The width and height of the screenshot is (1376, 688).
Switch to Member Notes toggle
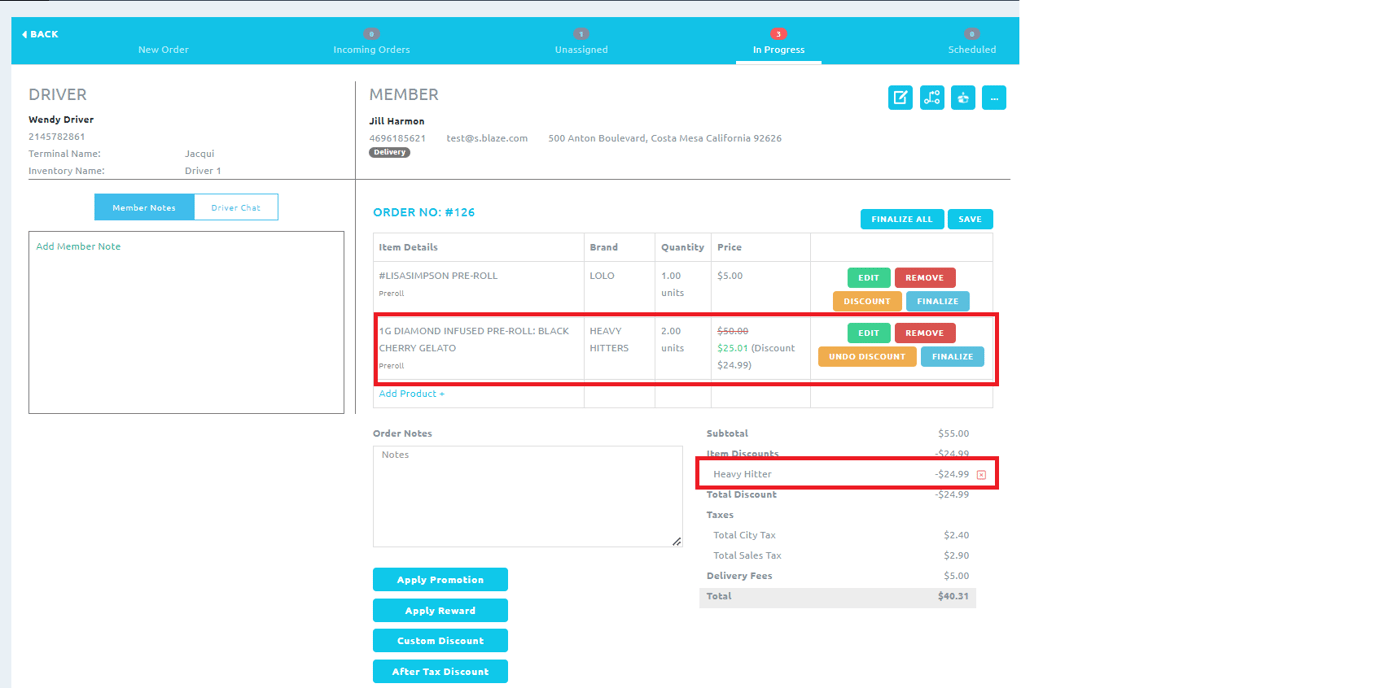144,208
